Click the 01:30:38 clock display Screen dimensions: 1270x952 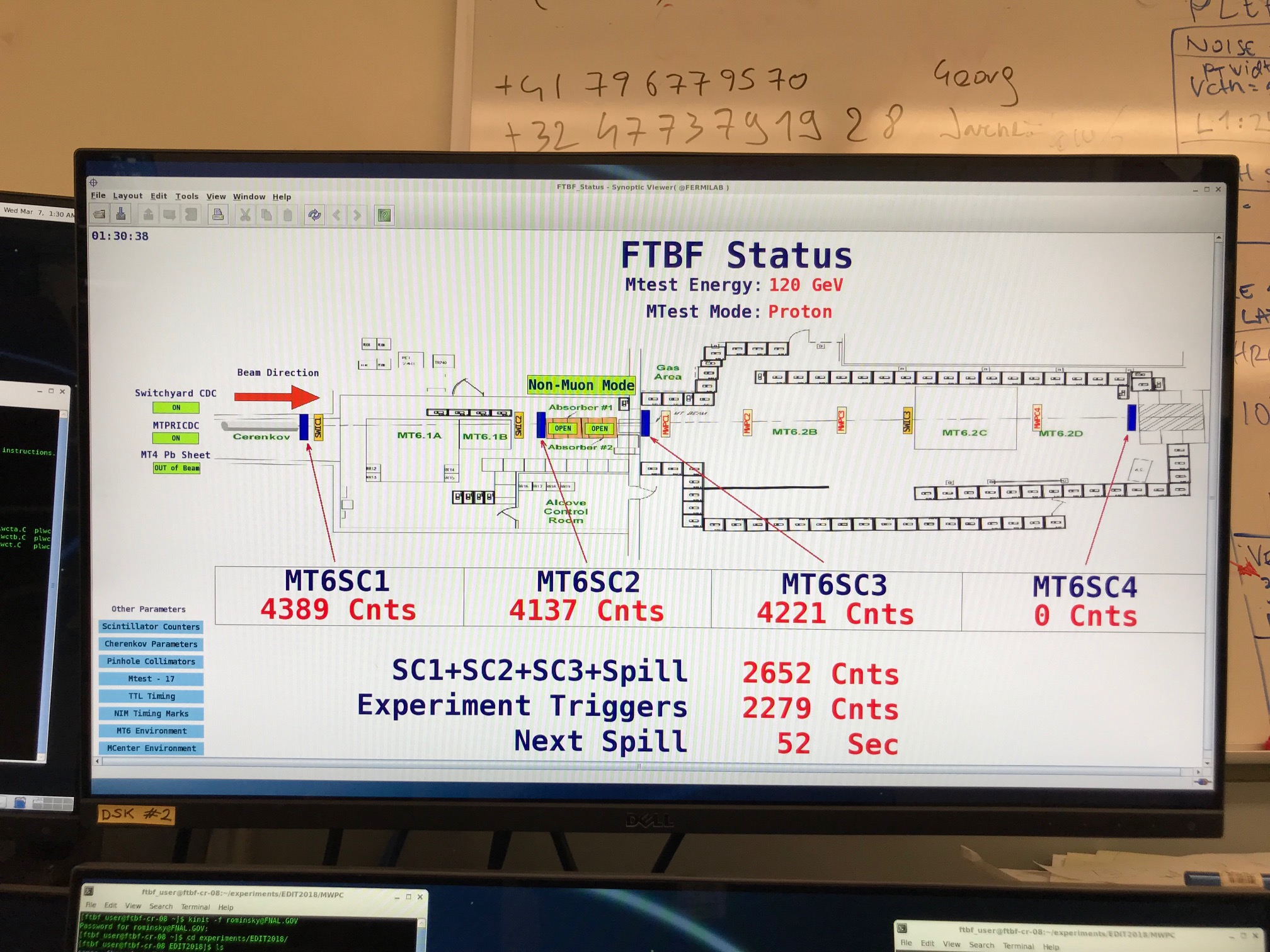click(x=120, y=236)
